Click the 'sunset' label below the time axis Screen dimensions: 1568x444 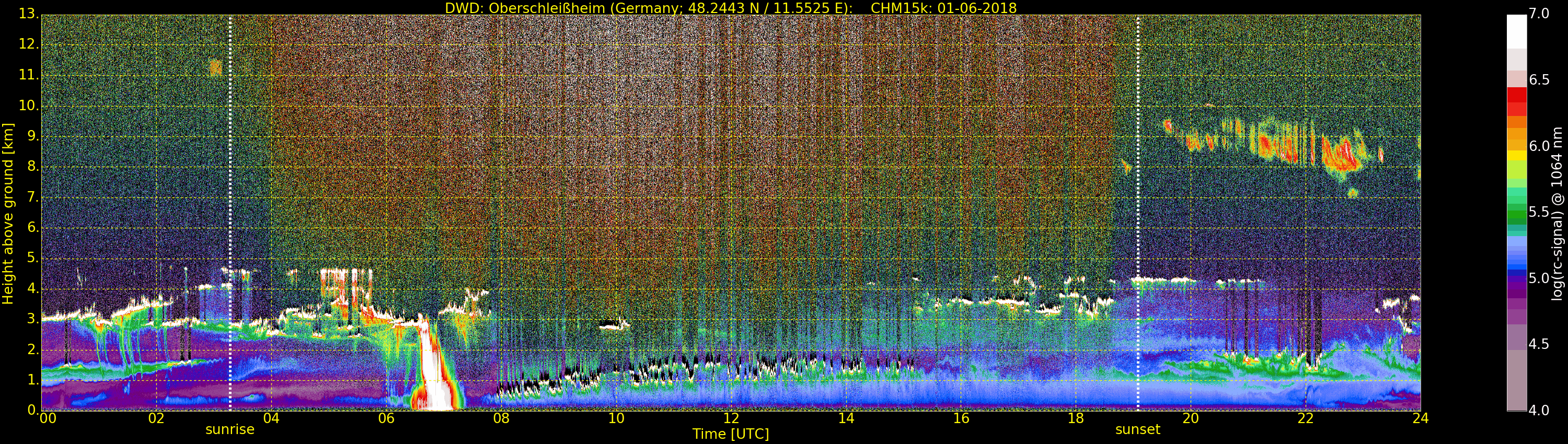(x=1138, y=429)
